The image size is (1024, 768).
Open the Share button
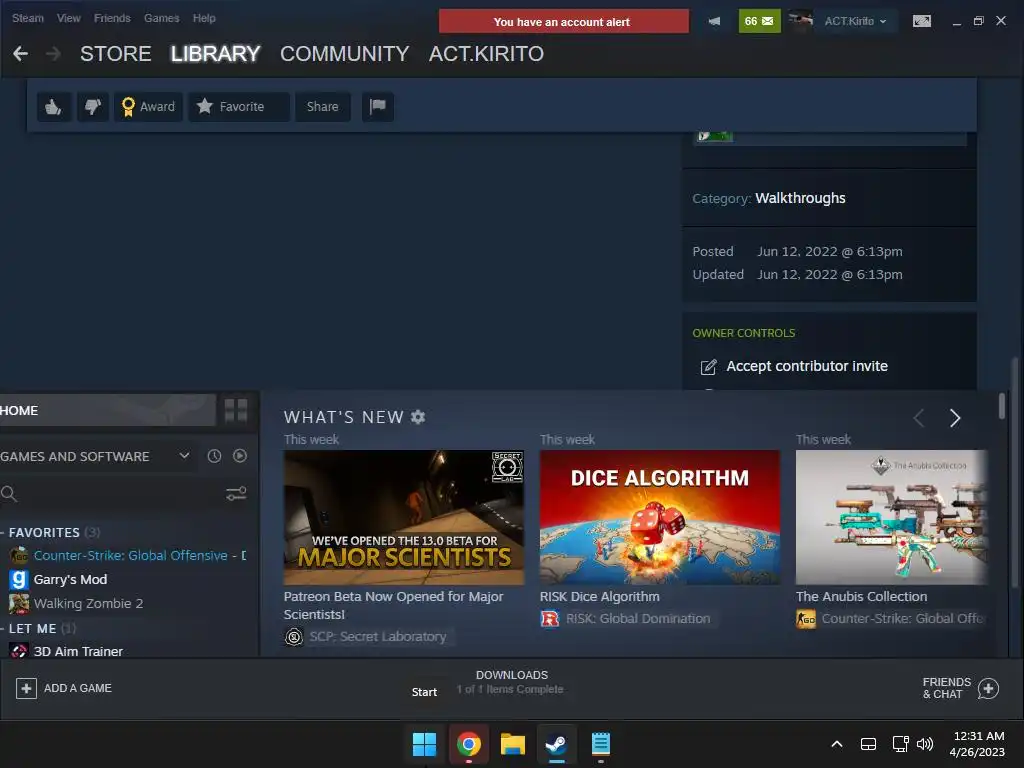coord(323,106)
